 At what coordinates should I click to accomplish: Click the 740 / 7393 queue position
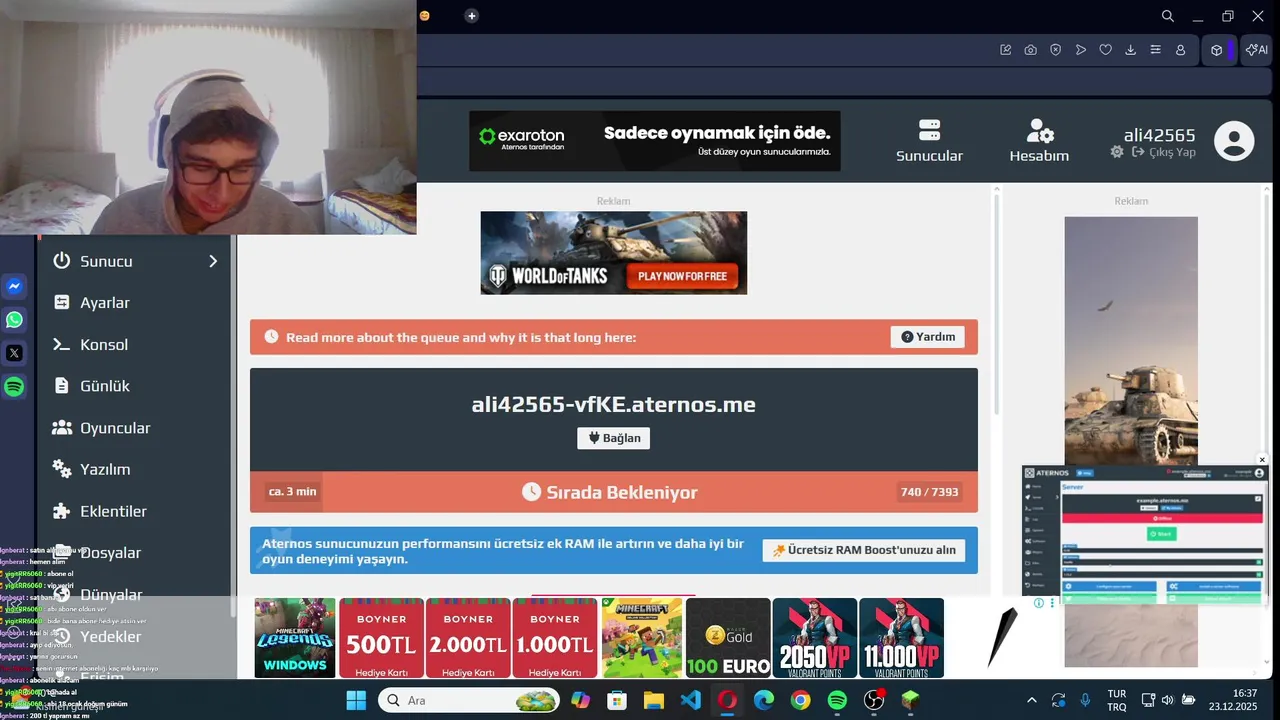(930, 492)
